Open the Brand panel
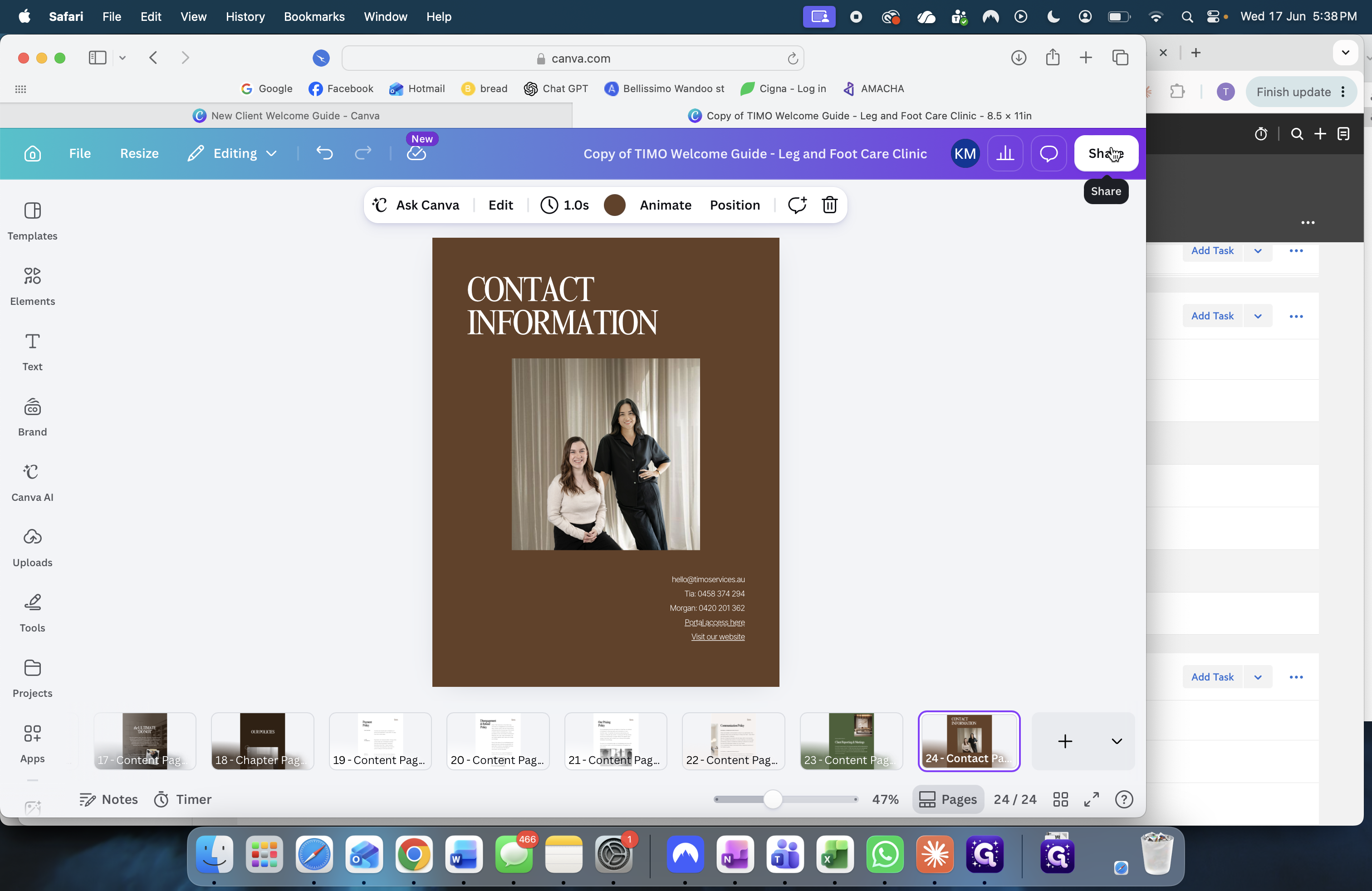 (32, 416)
